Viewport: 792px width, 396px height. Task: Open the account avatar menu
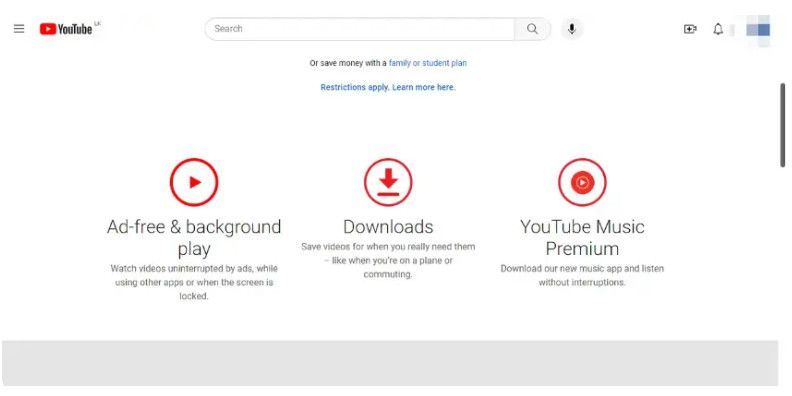tap(758, 30)
